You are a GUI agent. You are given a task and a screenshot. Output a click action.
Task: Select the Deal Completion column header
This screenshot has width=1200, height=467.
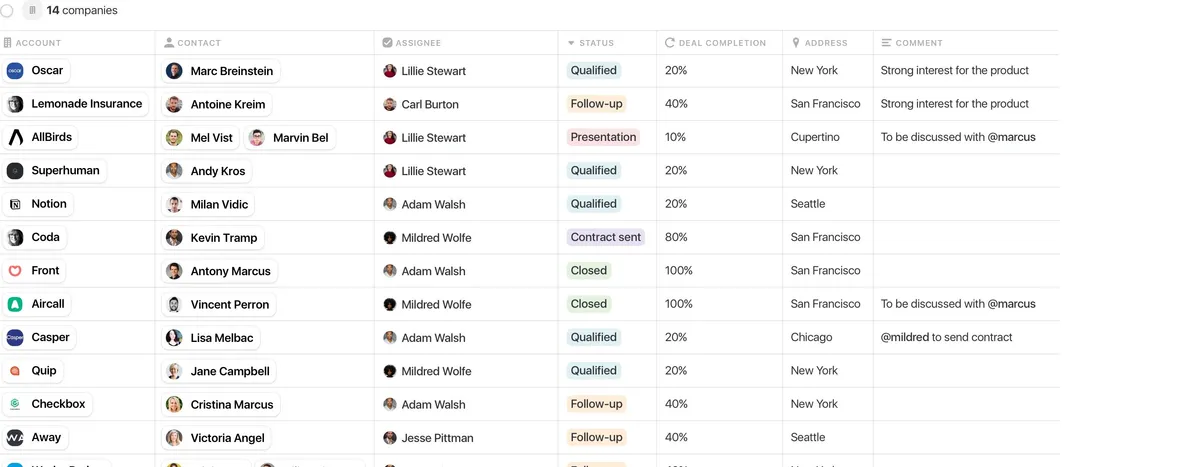click(x=721, y=43)
